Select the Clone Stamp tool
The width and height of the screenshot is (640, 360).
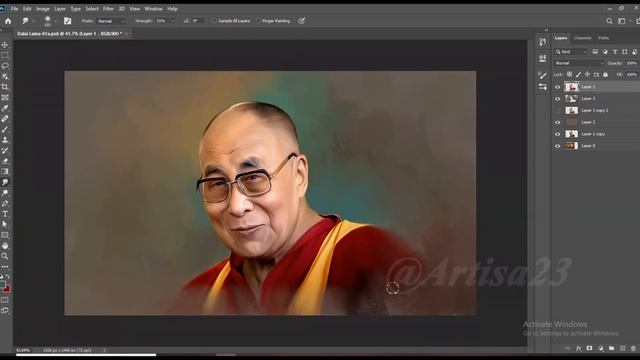pos(5,140)
